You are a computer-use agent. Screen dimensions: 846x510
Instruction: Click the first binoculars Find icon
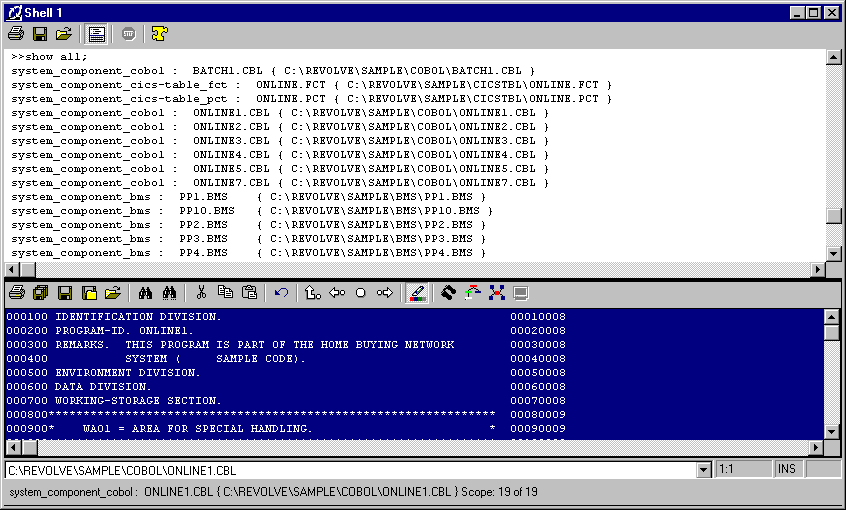pyautogui.click(x=145, y=293)
